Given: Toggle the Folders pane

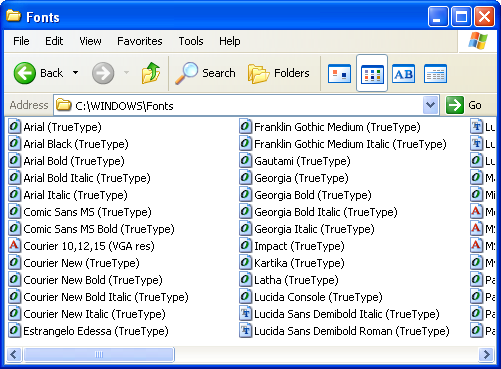Looking at the screenshot, I should (279, 73).
